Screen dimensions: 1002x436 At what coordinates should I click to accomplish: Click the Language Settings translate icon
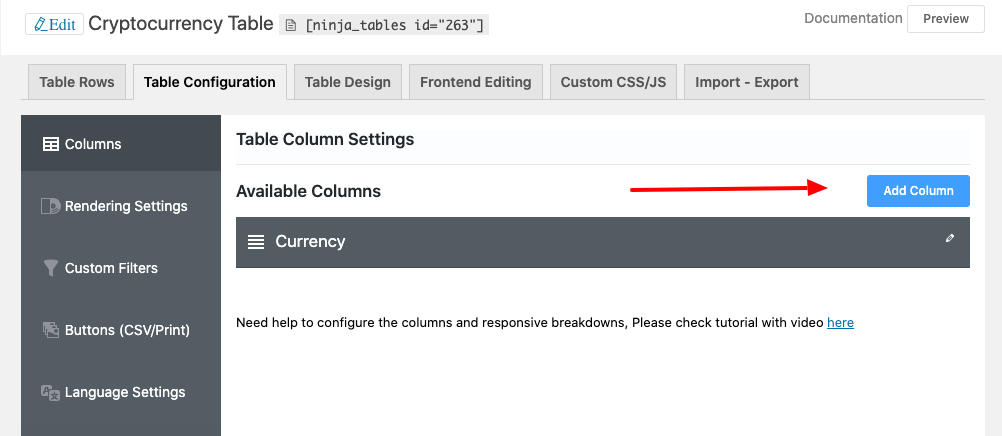(x=50, y=392)
